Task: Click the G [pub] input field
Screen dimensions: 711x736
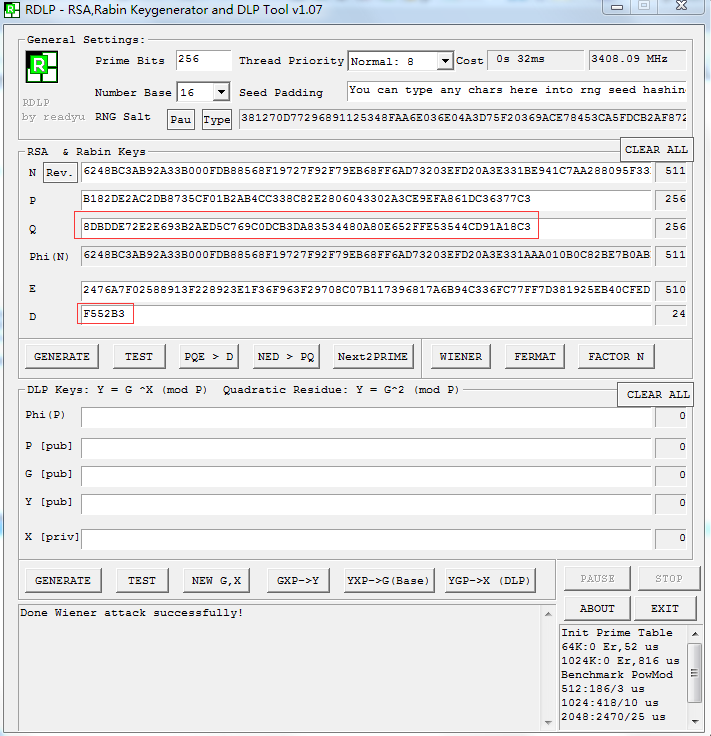Action: [x=367, y=476]
